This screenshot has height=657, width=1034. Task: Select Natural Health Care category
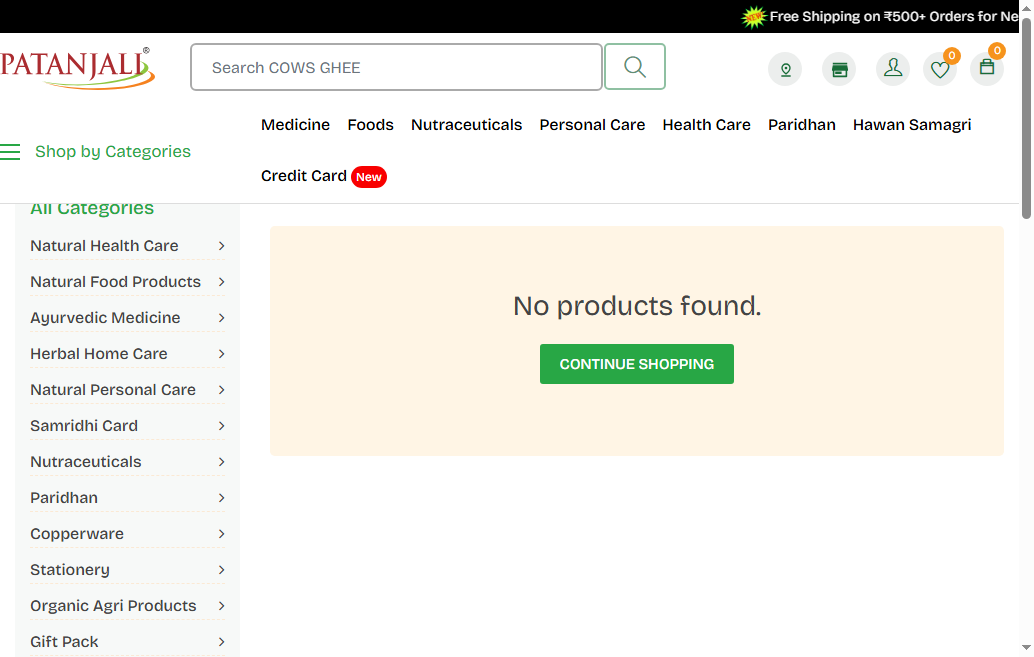104,246
